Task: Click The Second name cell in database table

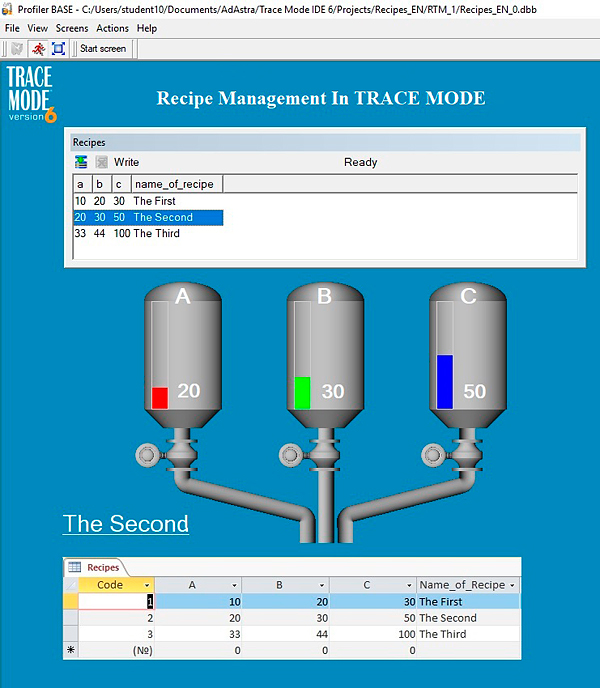Action: (468, 618)
